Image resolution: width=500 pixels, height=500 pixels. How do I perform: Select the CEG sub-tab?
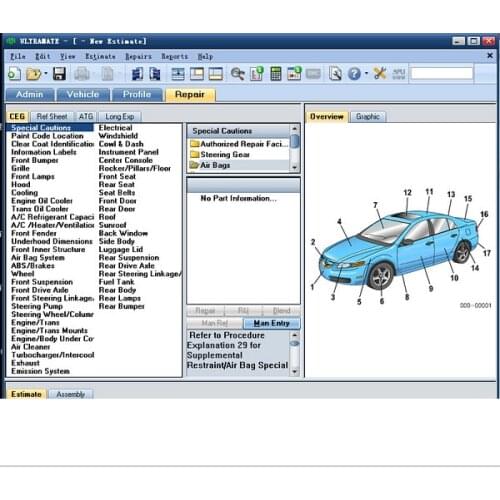[17, 116]
